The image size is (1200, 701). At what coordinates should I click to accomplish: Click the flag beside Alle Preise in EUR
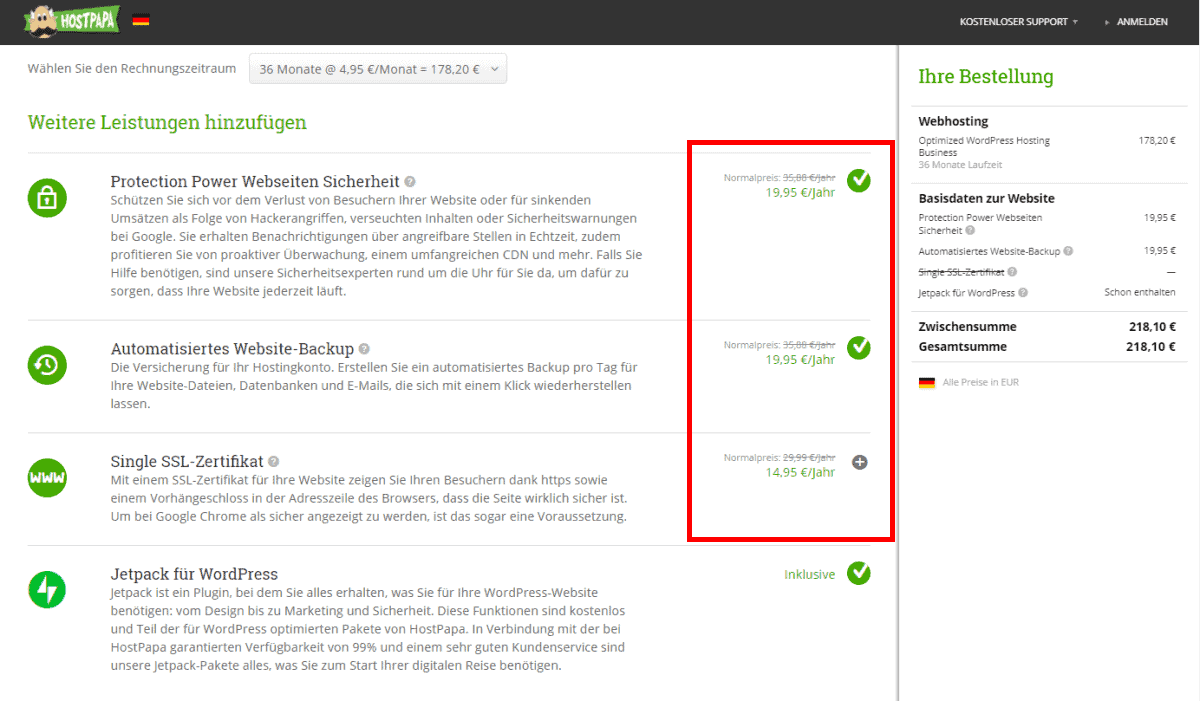pyautogui.click(x=927, y=383)
